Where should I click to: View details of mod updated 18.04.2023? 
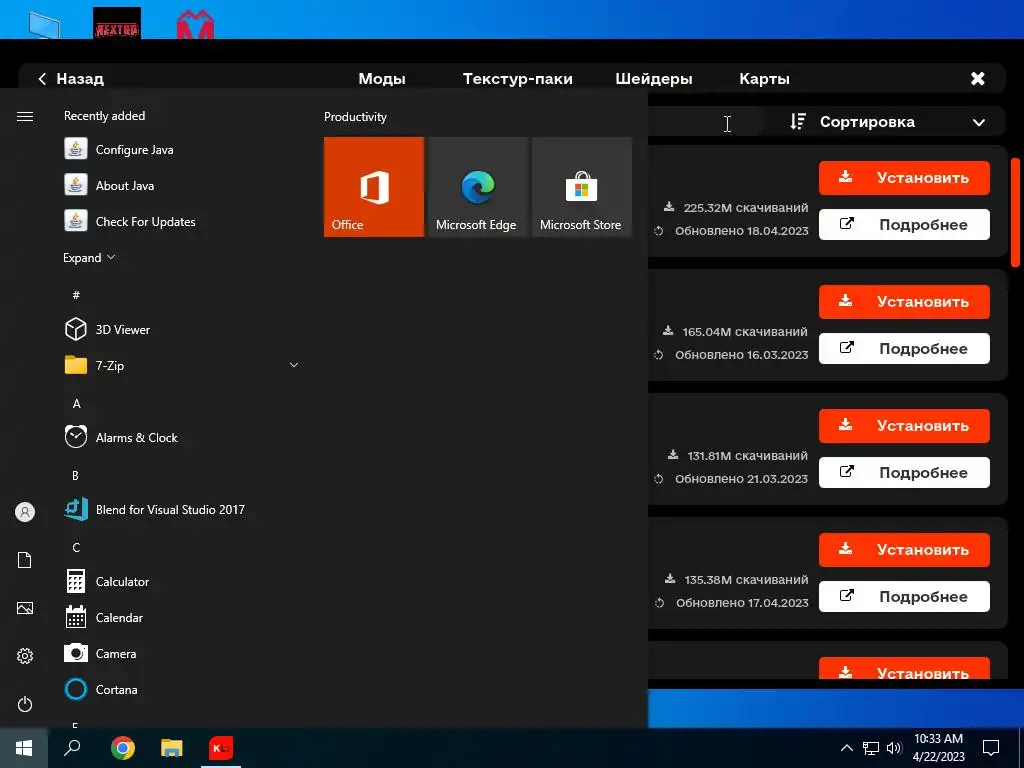pyautogui.click(x=904, y=225)
